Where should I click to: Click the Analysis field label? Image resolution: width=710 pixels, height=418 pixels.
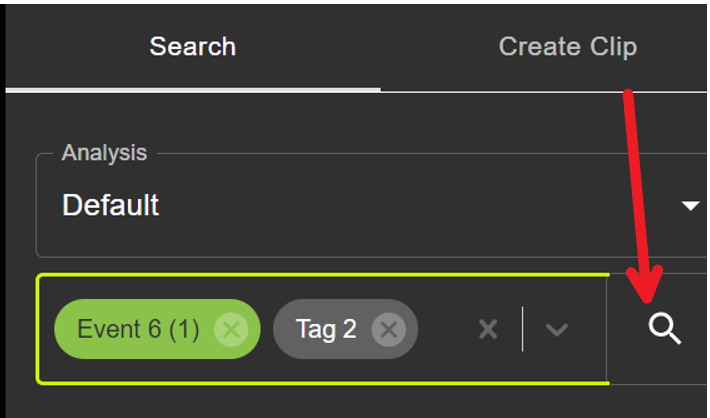105,153
